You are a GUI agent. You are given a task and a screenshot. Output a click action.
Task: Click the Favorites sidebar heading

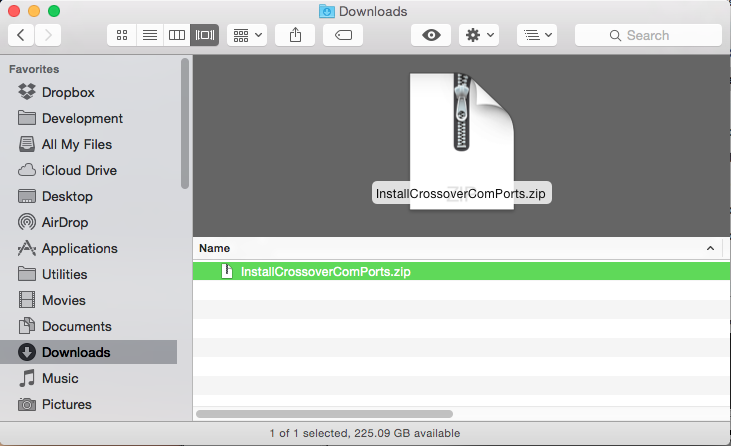pyautogui.click(x=34, y=69)
